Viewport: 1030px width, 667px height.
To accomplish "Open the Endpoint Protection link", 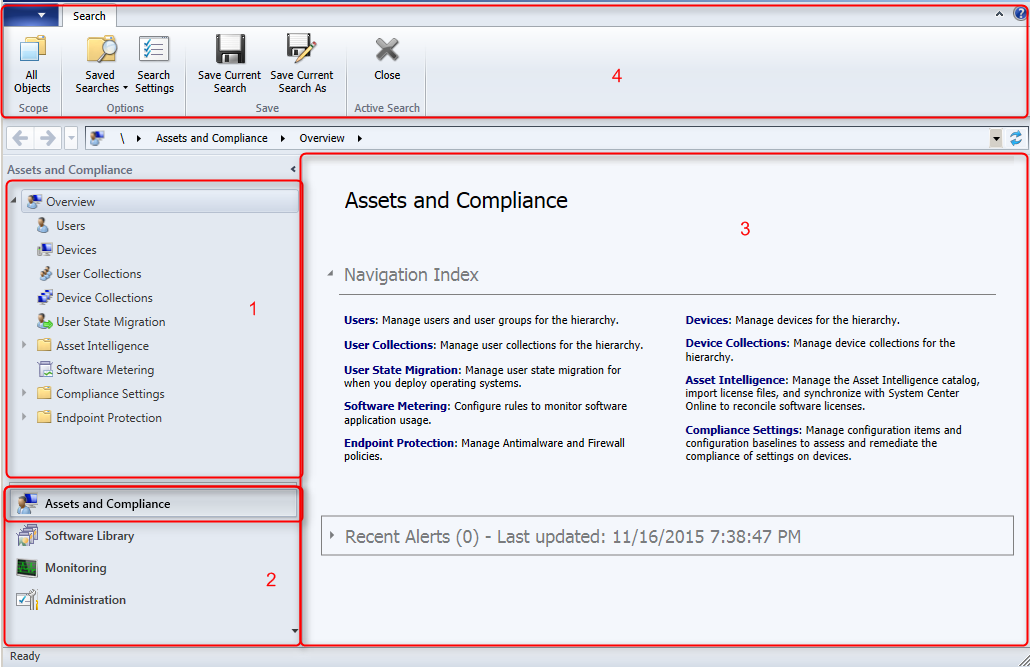I will (x=399, y=443).
